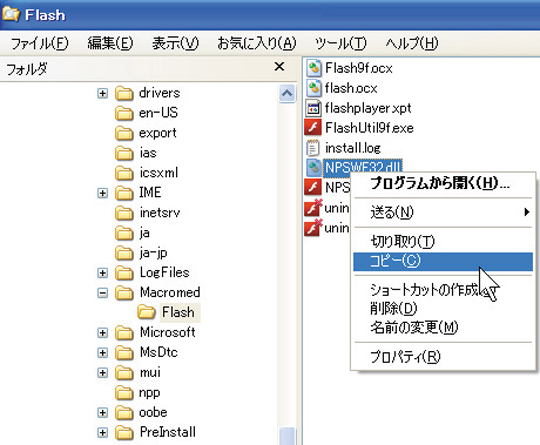Click the inetsrv folder icon
This screenshot has height=445, width=540.
124,213
